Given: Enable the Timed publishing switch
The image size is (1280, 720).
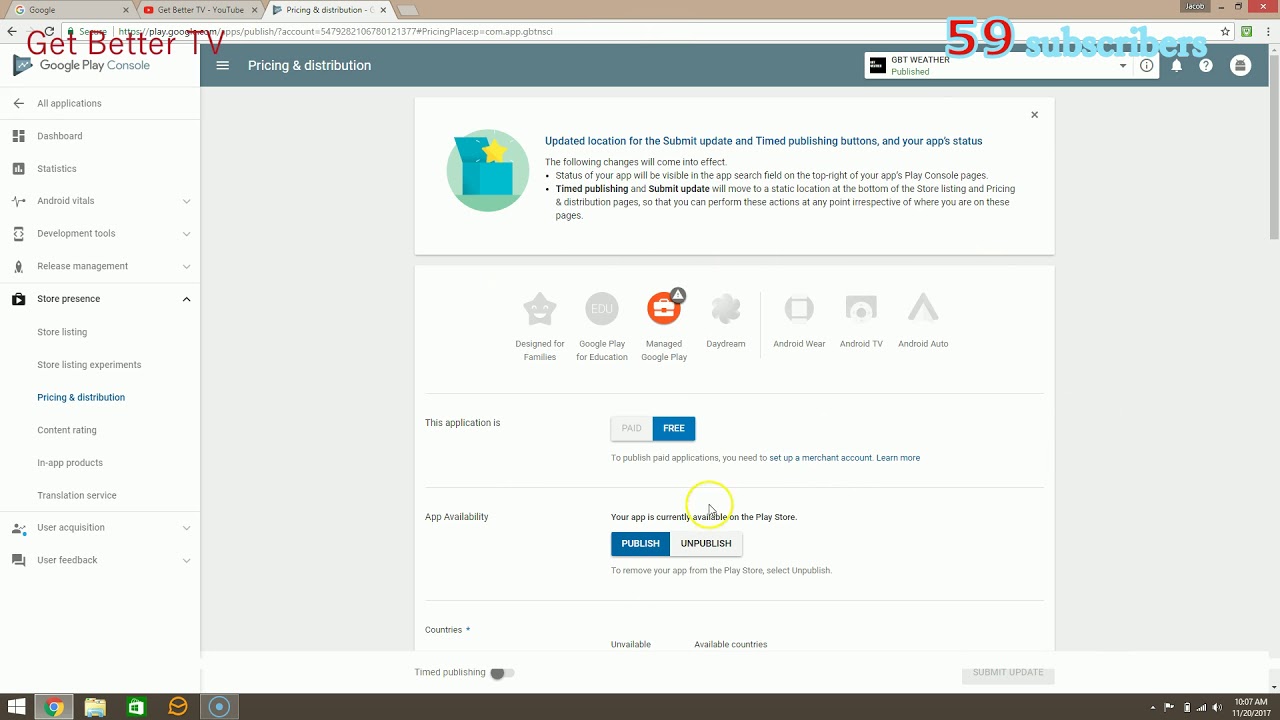Looking at the screenshot, I should [x=502, y=673].
